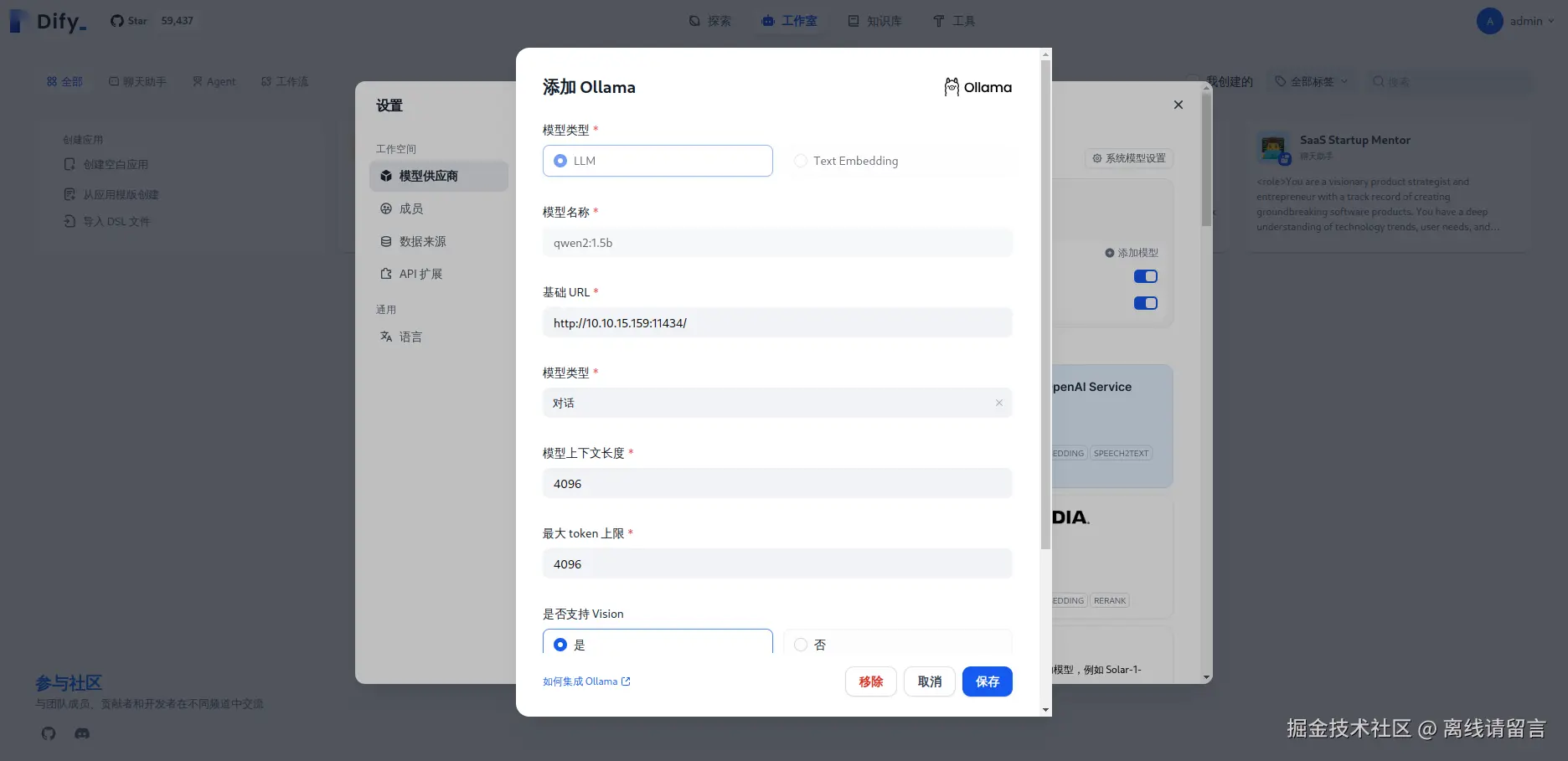Choose 否 for Vision support
Viewport: 1568px width, 761px height.
coord(801,645)
